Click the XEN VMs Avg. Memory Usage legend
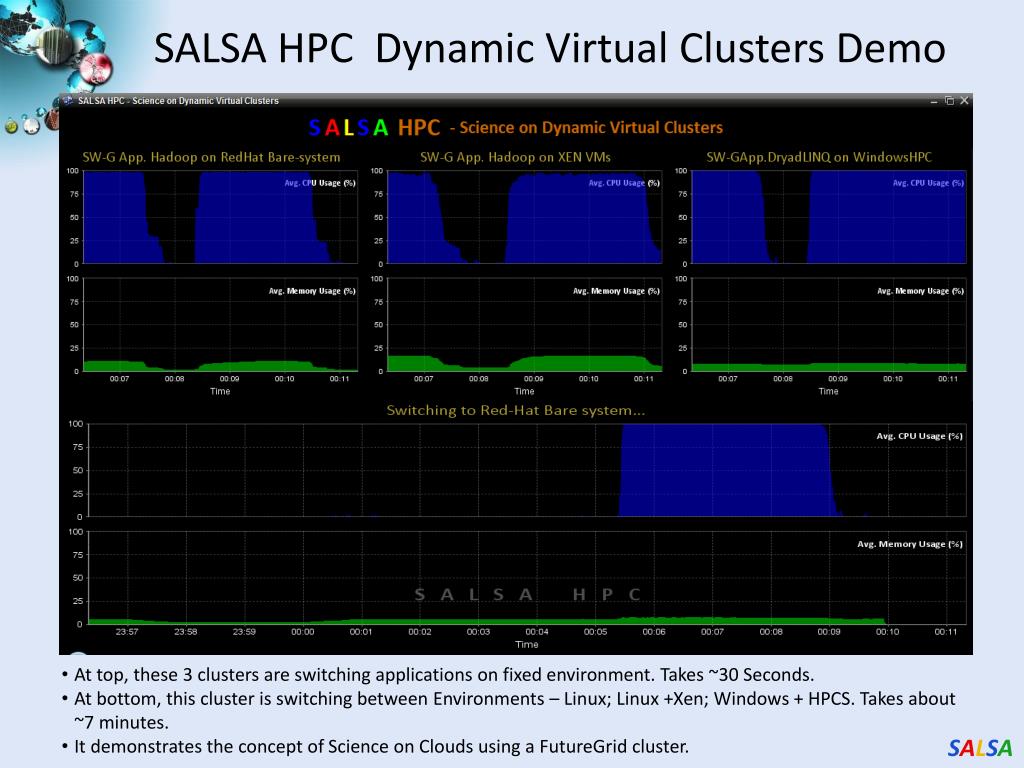The width and height of the screenshot is (1024, 768). point(616,291)
